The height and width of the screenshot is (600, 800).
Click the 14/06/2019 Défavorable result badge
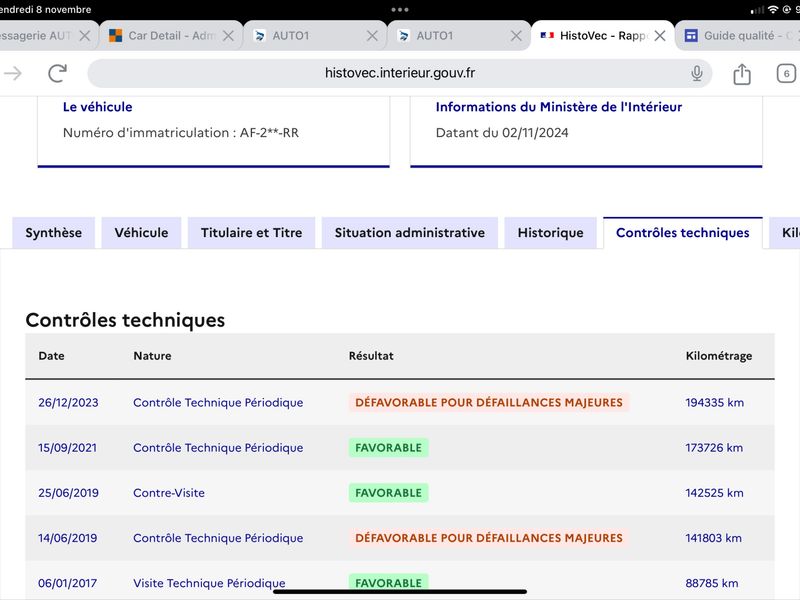coord(489,538)
